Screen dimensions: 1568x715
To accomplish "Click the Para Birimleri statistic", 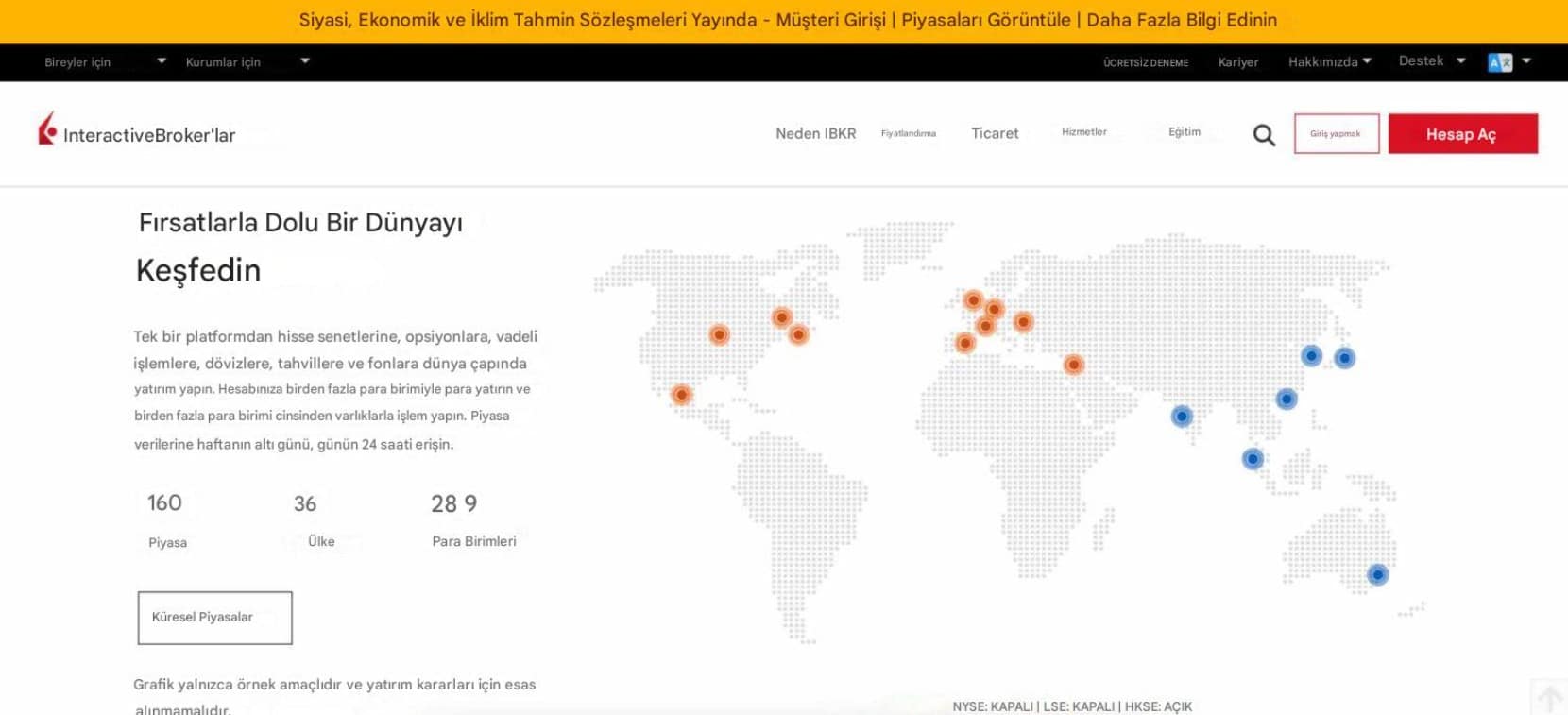I will 473,520.
